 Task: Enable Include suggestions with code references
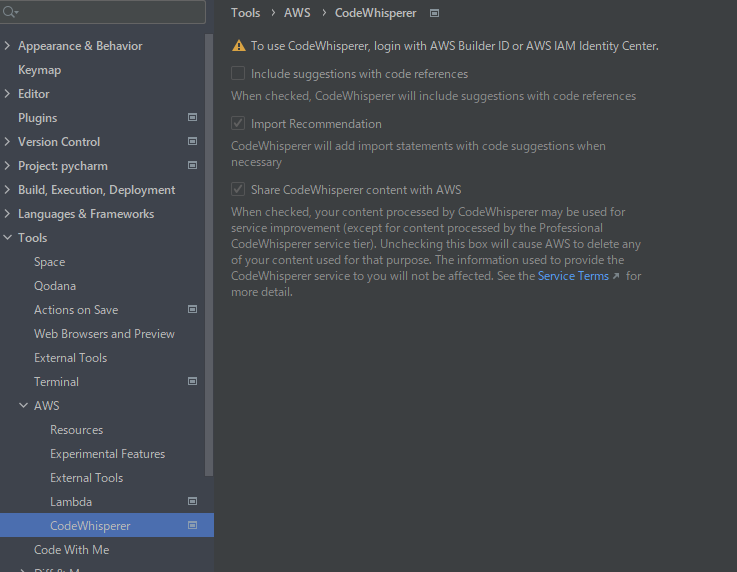point(238,74)
